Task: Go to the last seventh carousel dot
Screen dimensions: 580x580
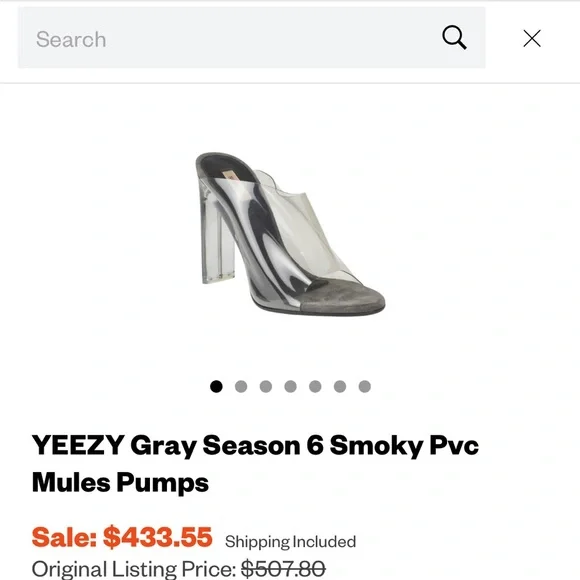Action: click(x=365, y=387)
